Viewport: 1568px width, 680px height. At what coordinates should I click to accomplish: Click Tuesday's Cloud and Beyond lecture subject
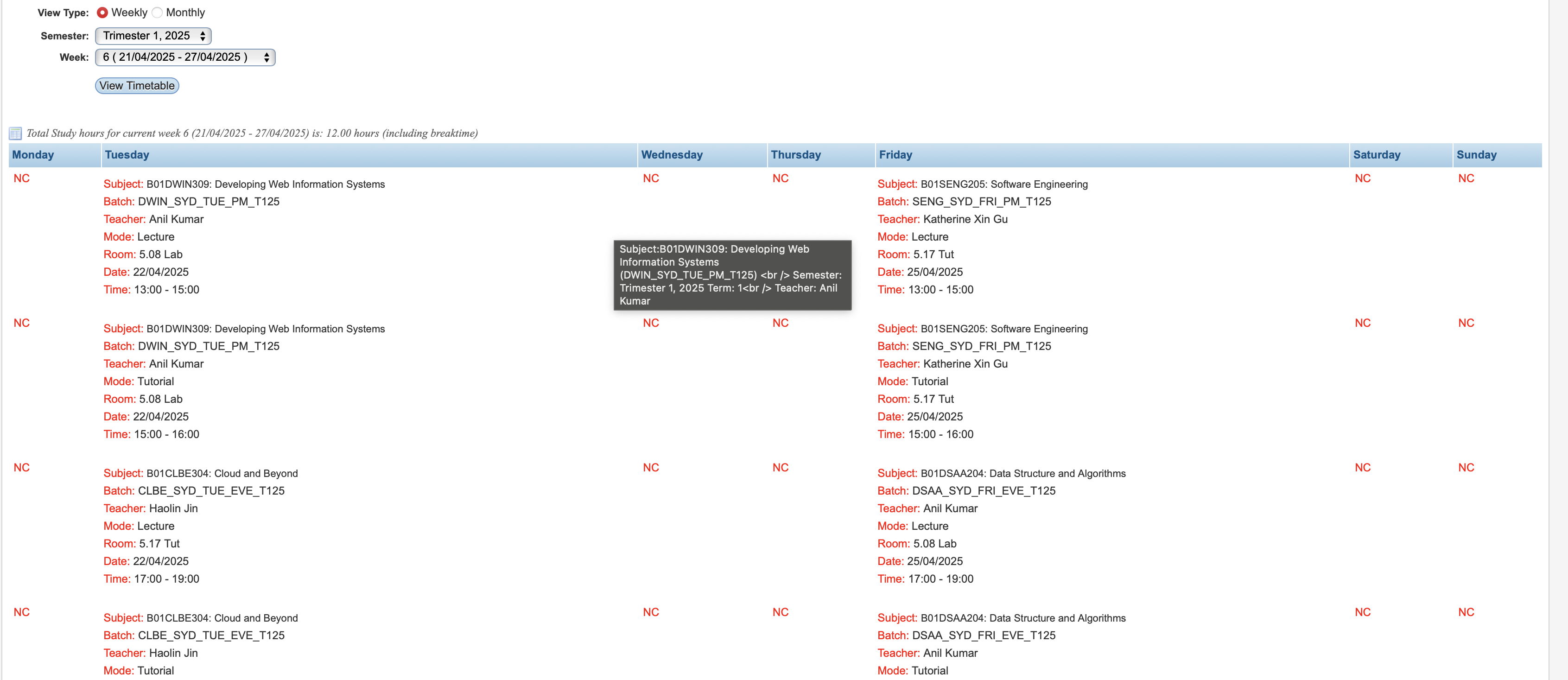[222, 474]
